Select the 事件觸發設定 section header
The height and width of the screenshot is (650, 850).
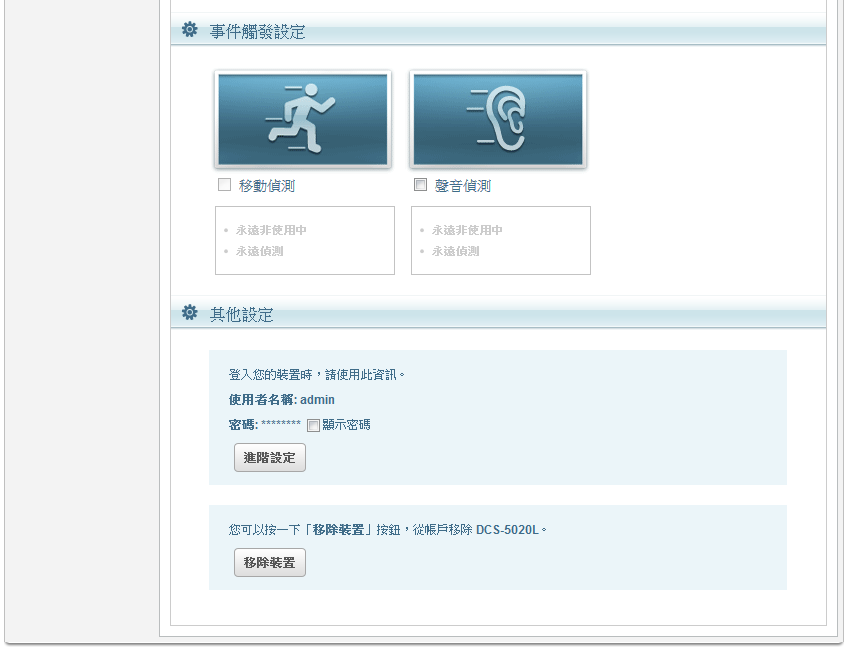point(257,32)
